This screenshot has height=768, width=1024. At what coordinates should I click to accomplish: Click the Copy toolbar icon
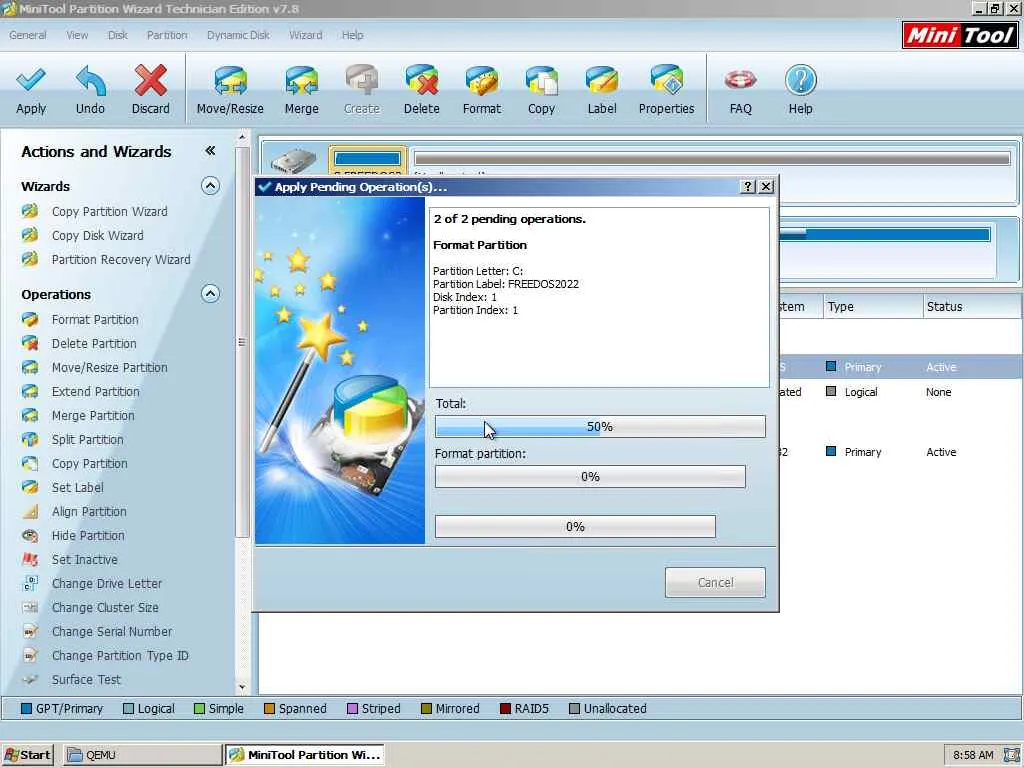(x=541, y=81)
